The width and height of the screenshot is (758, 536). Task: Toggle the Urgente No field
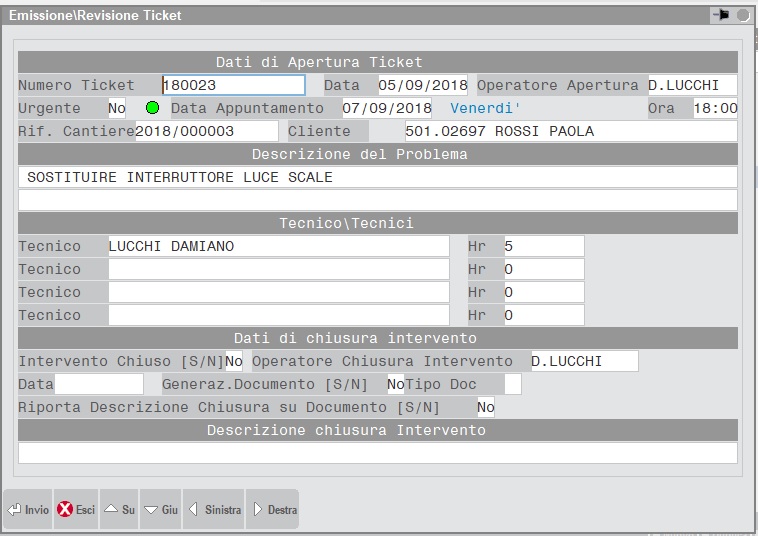(117, 108)
